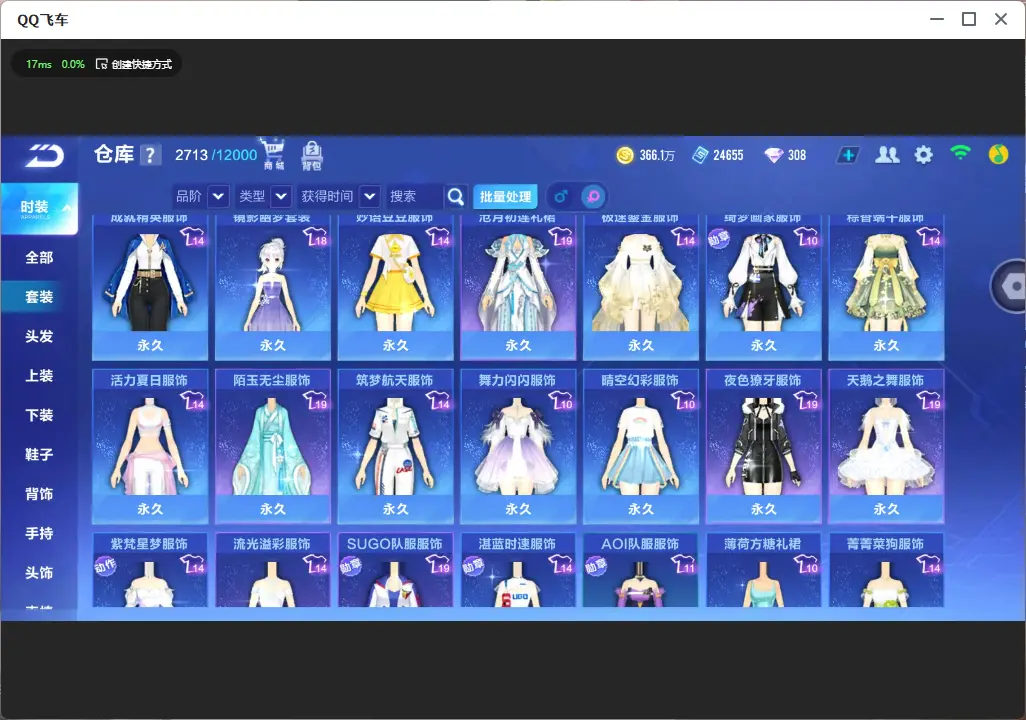
Task: Click the green Wi-Fi signal icon
Action: click(x=960, y=154)
